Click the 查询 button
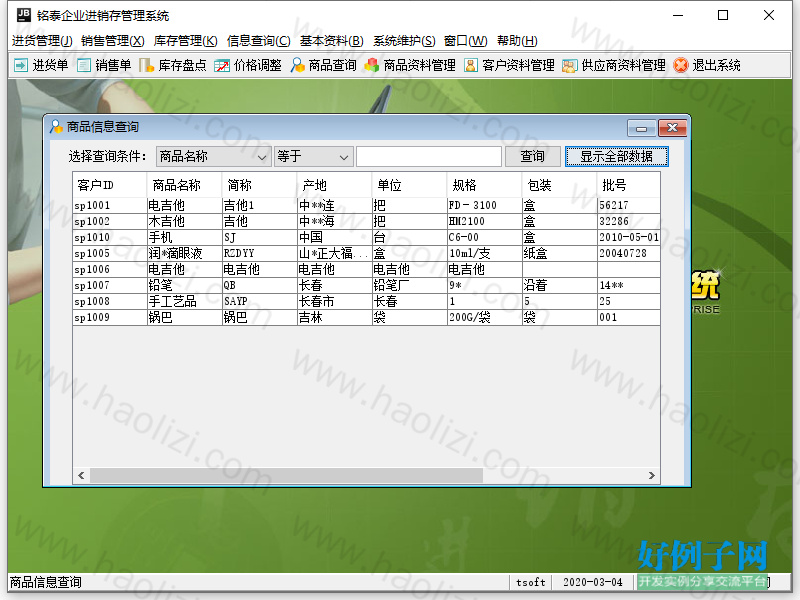Screen dimensions: 800x600 (532, 157)
